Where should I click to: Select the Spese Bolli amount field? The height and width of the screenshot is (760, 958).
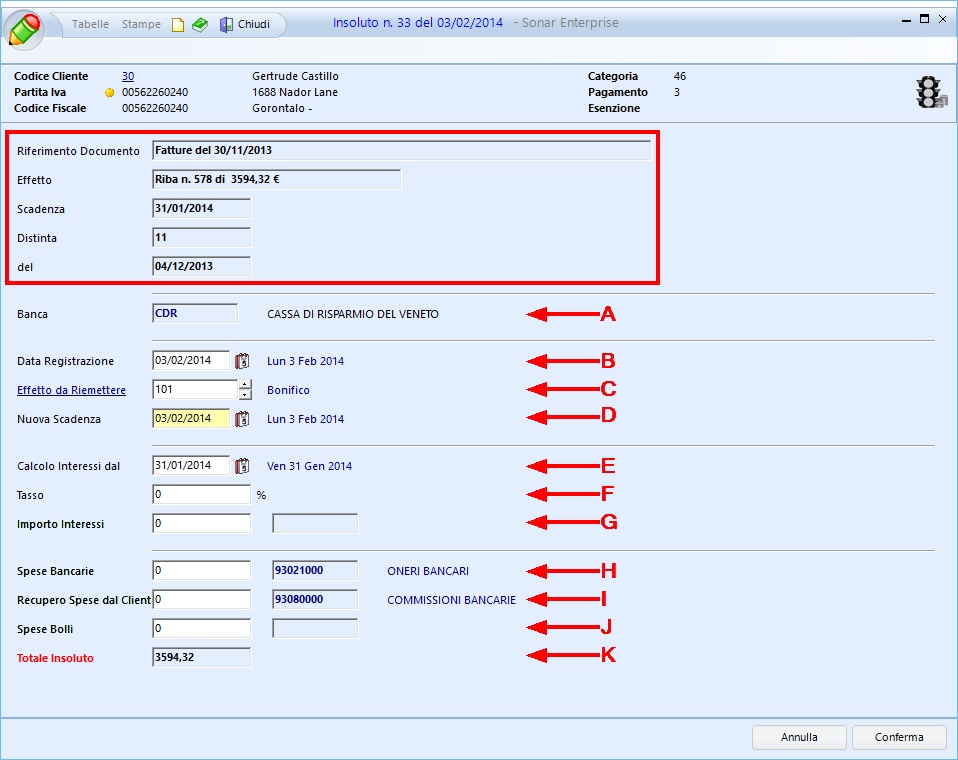(201, 628)
